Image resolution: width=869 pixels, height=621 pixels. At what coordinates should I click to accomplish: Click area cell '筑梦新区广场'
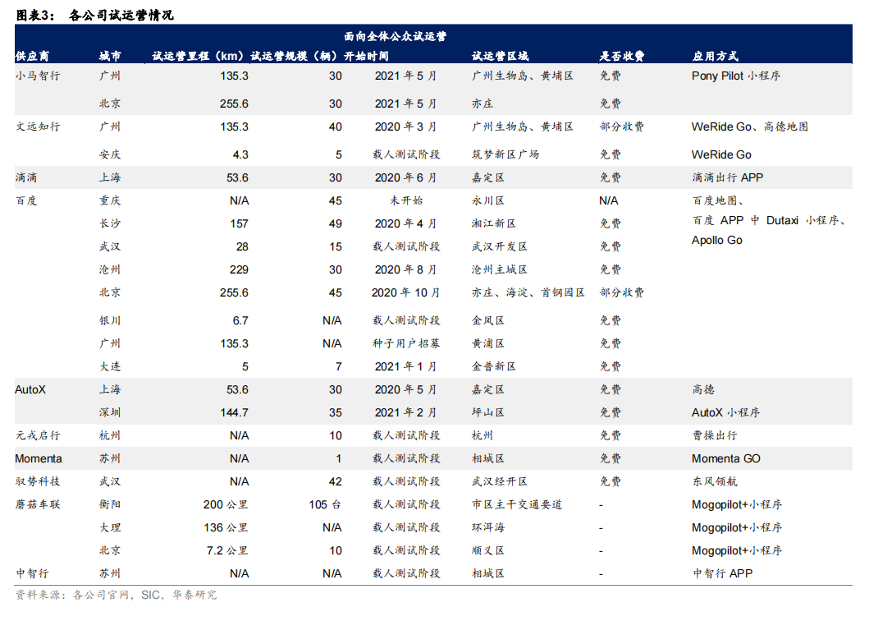(x=505, y=155)
